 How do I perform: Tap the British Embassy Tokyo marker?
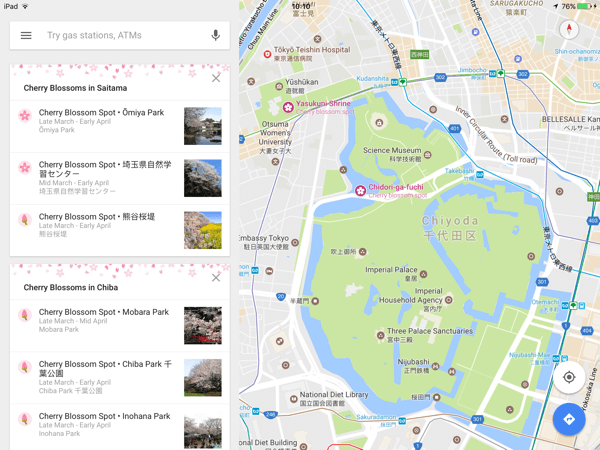click(x=295, y=242)
